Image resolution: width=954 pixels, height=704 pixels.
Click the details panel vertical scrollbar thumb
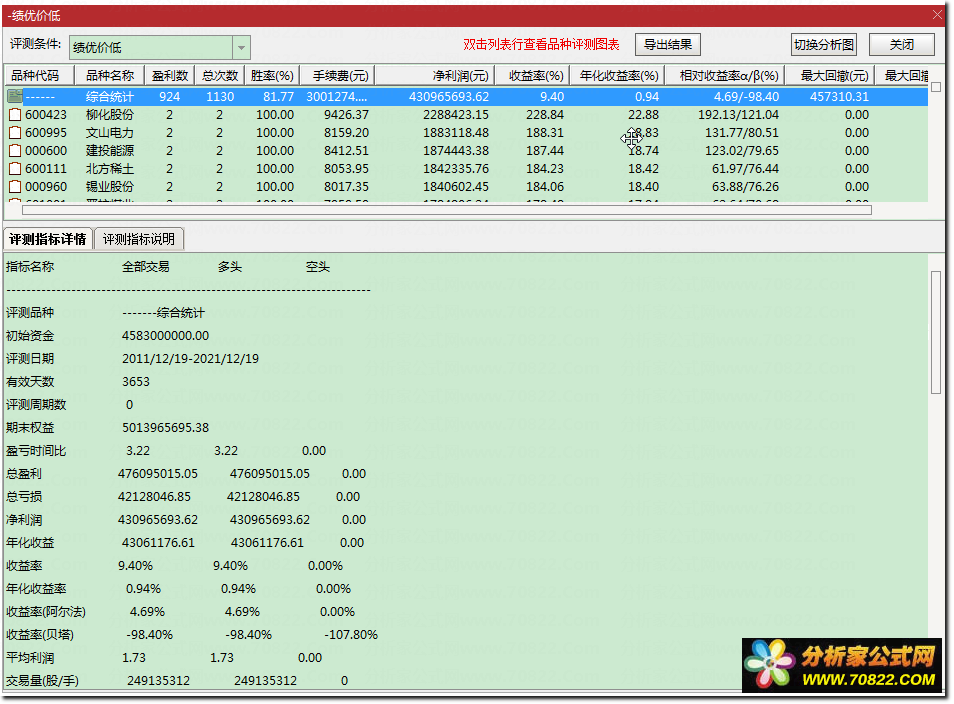click(936, 332)
